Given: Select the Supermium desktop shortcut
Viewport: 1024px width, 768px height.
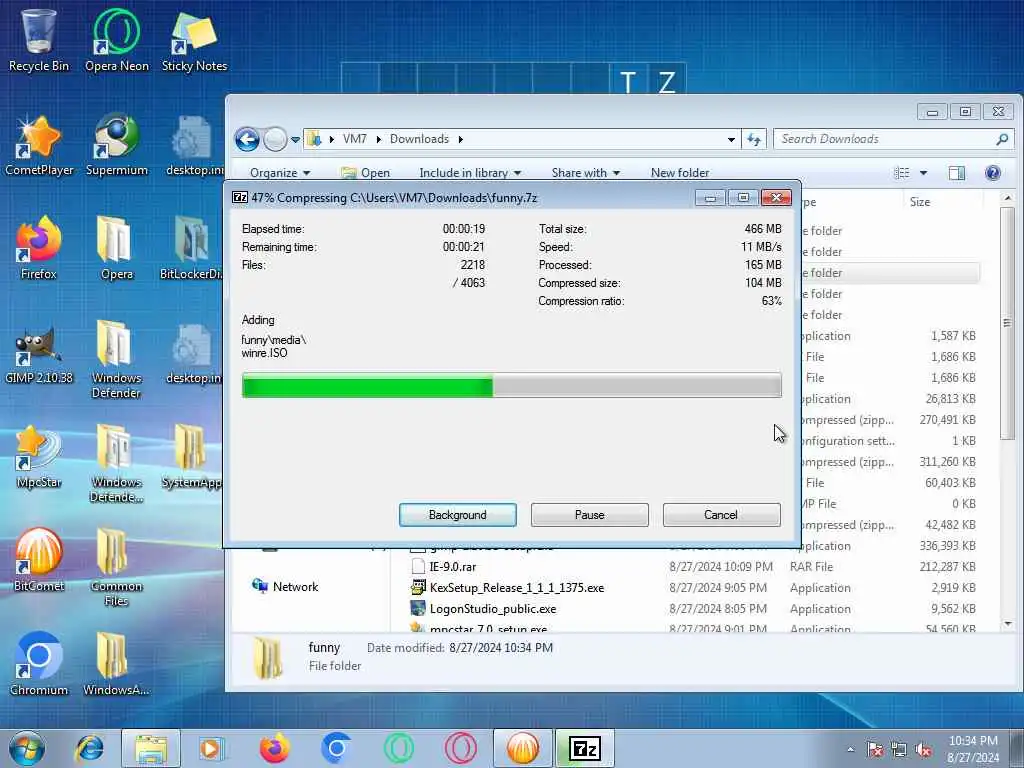Looking at the screenshot, I should 117,145.
